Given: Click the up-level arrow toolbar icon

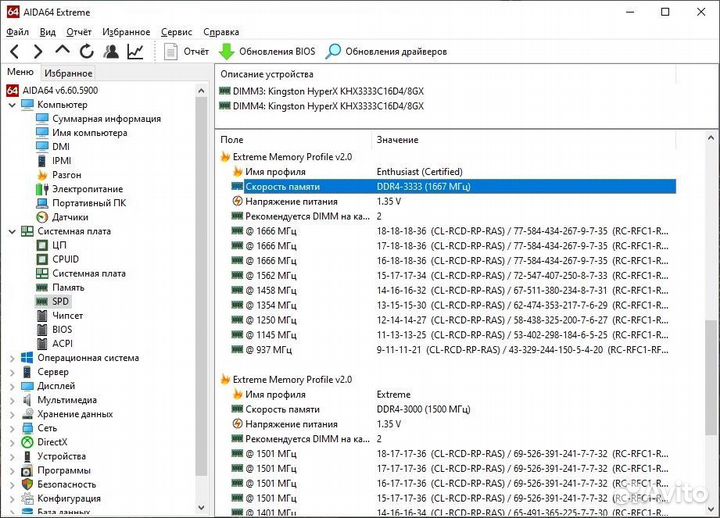Looking at the screenshot, I should (62, 50).
